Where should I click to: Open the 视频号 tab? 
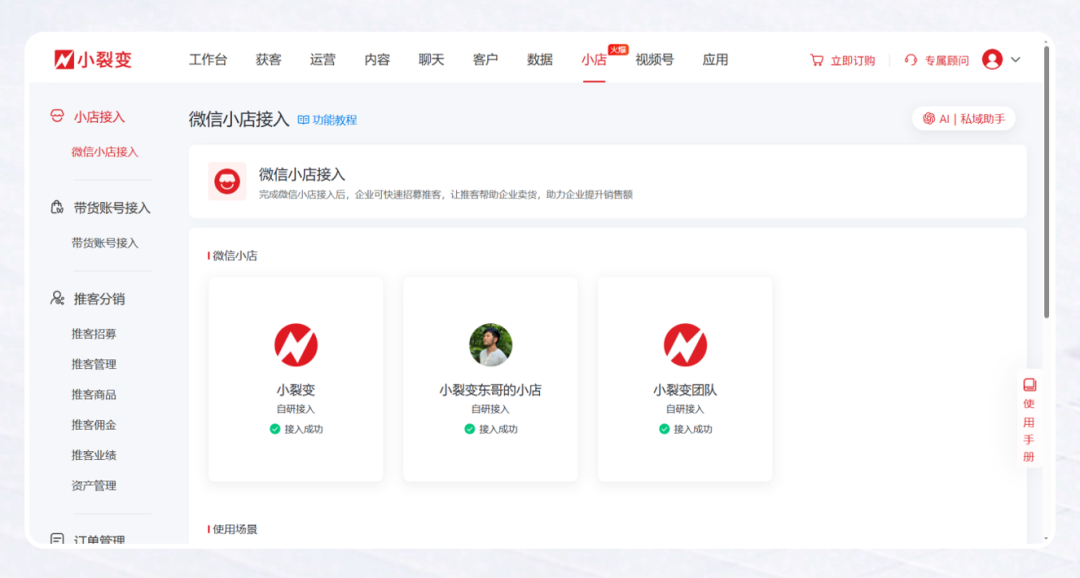[x=653, y=59]
